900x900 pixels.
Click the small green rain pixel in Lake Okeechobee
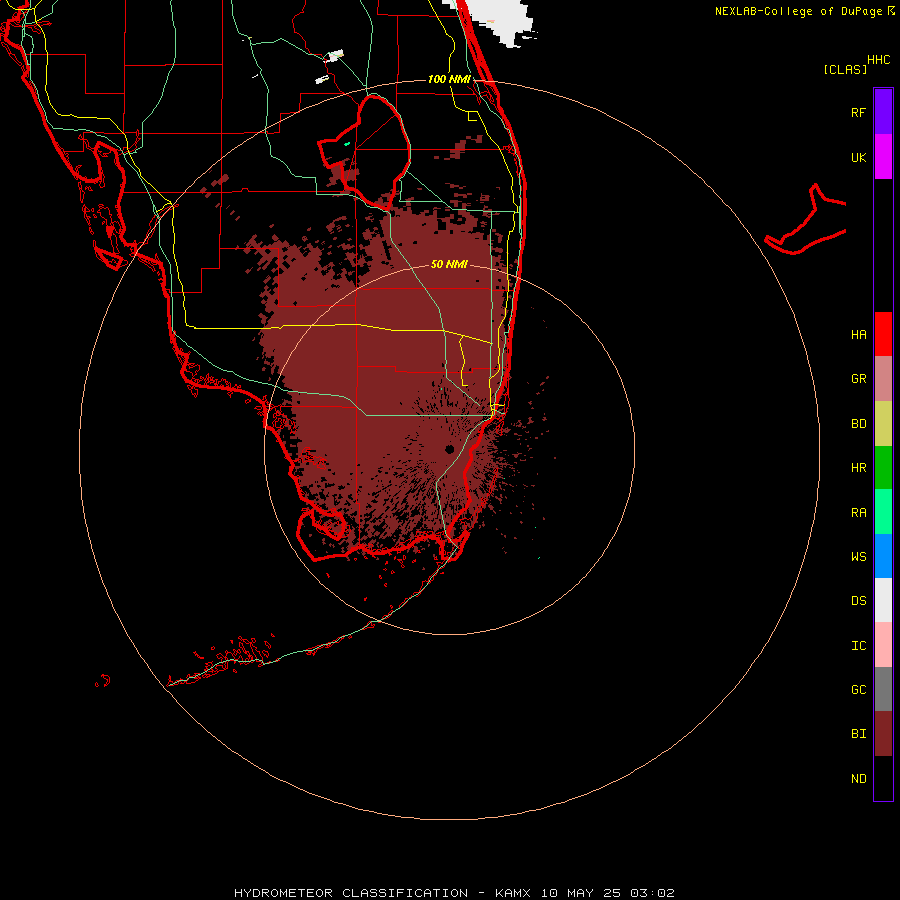click(x=347, y=143)
